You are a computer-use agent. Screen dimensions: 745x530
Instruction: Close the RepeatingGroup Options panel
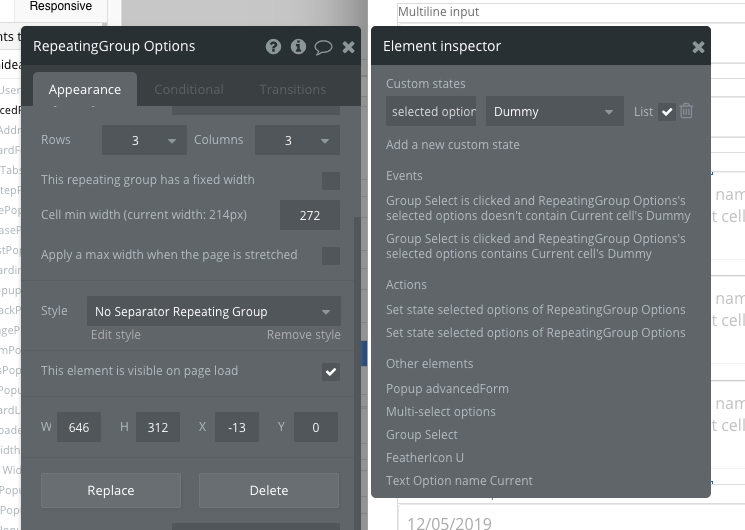(x=348, y=47)
